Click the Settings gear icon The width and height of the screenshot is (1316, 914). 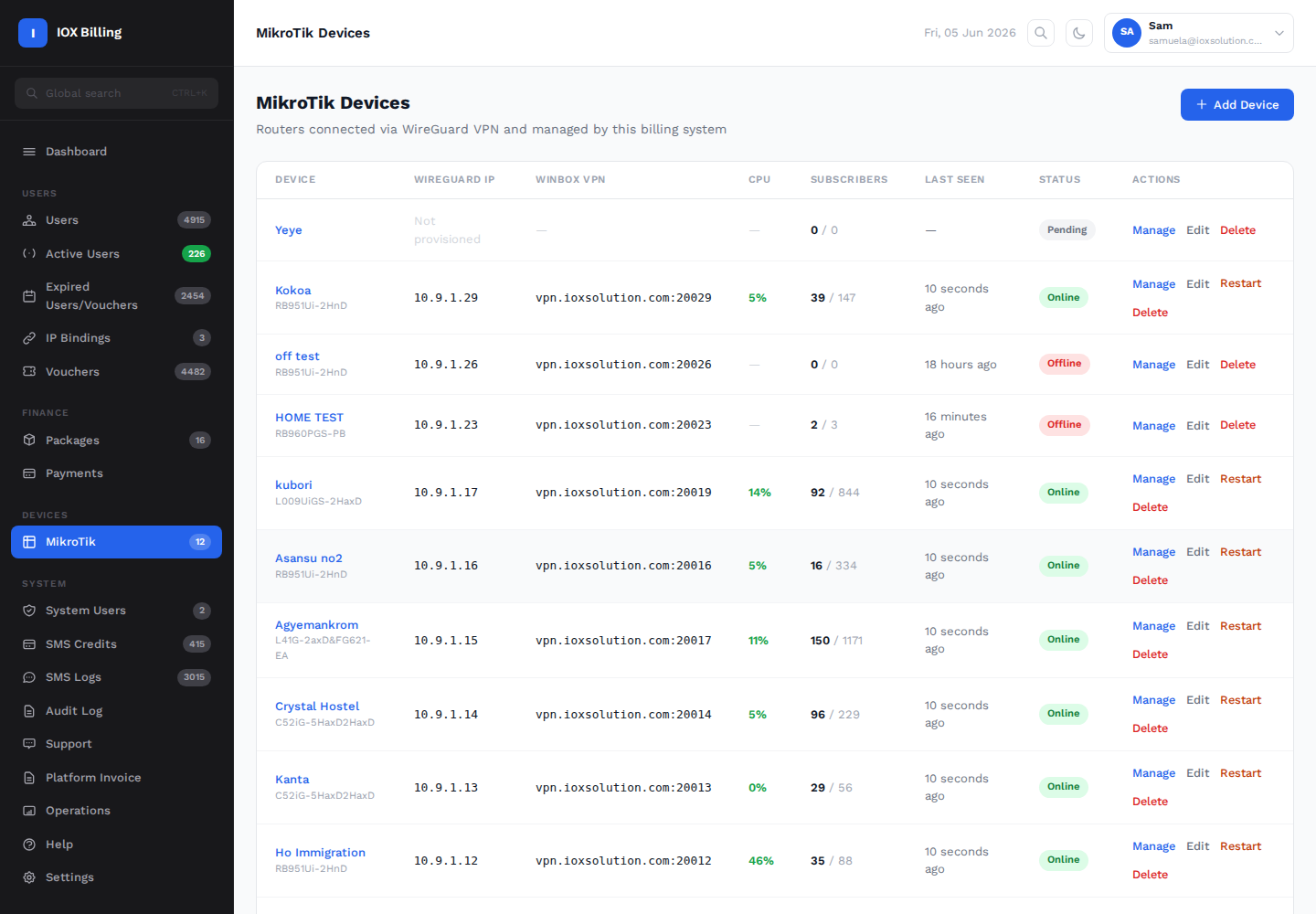(29, 877)
